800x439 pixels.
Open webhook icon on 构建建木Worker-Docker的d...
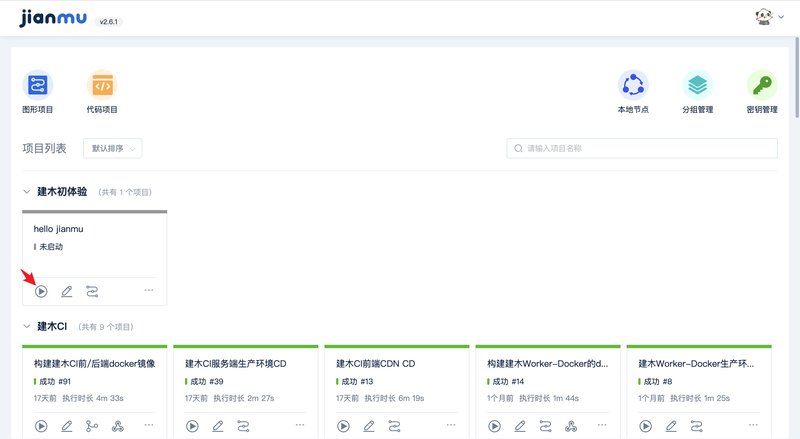[571, 426]
